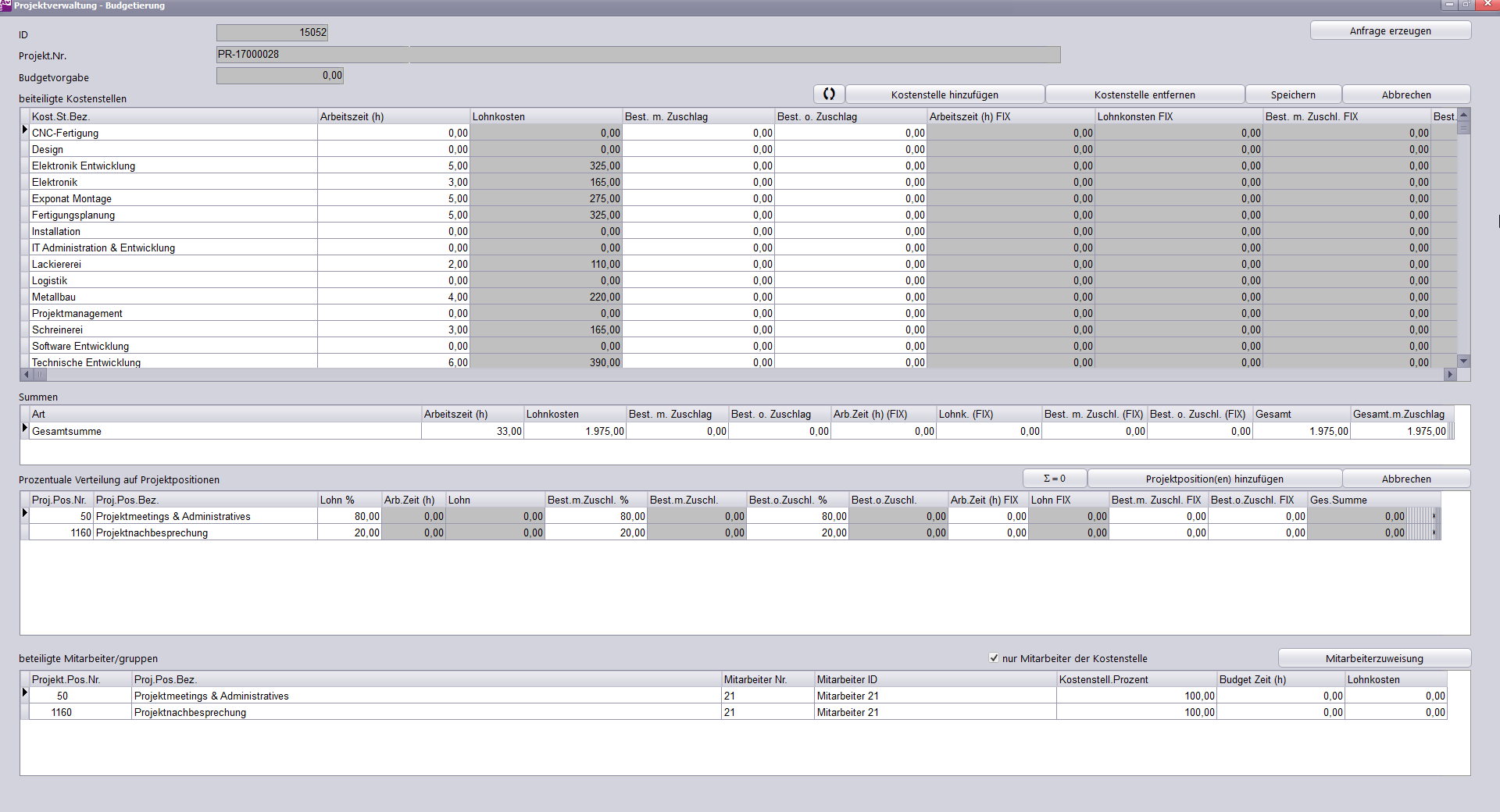Click row selector arrow for CNC-Fertigung
Viewport: 1500px width, 812px height.
click(25, 131)
